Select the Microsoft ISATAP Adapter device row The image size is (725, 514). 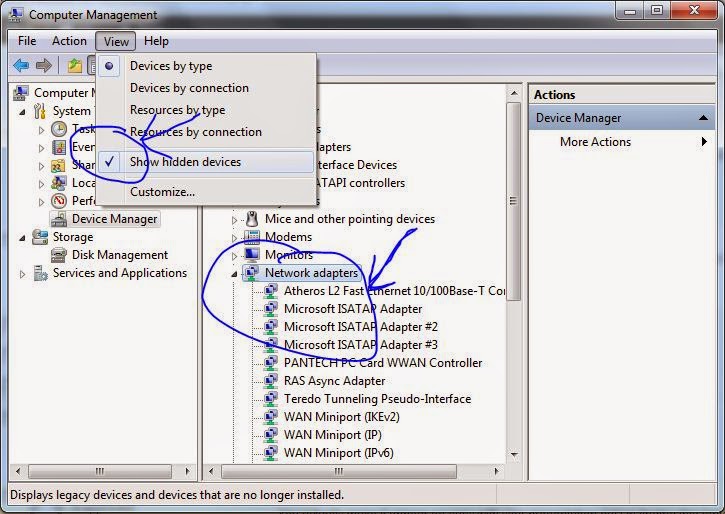point(353,309)
